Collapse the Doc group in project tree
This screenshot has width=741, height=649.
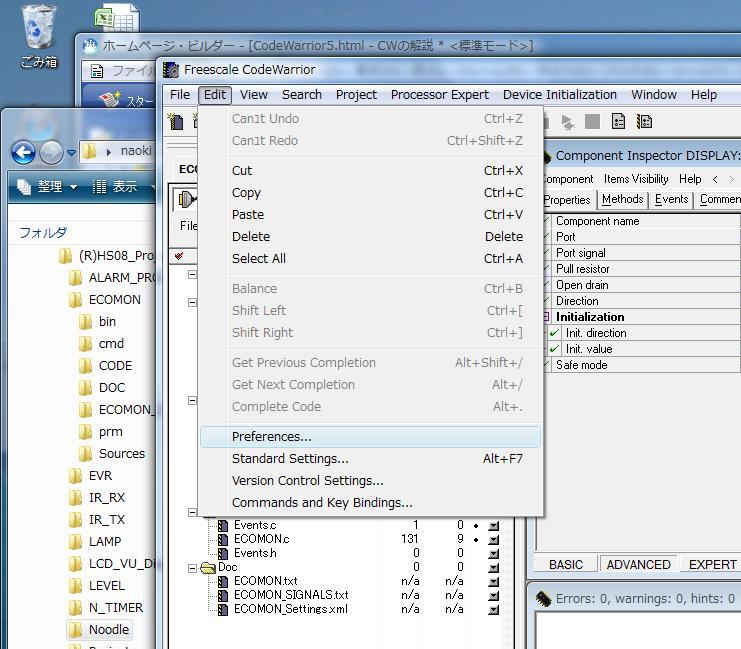point(192,568)
